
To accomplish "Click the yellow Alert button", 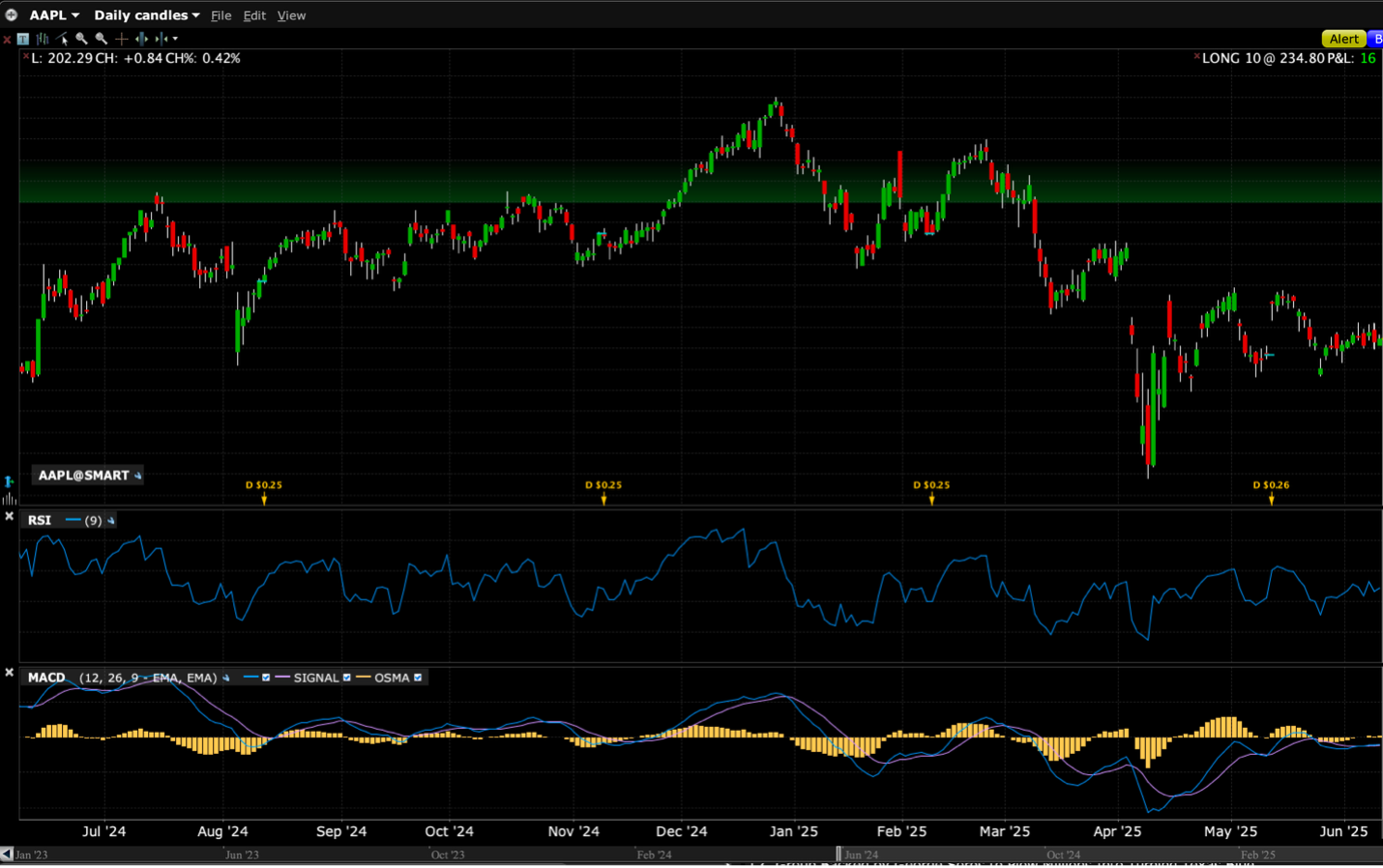I will [x=1342, y=39].
